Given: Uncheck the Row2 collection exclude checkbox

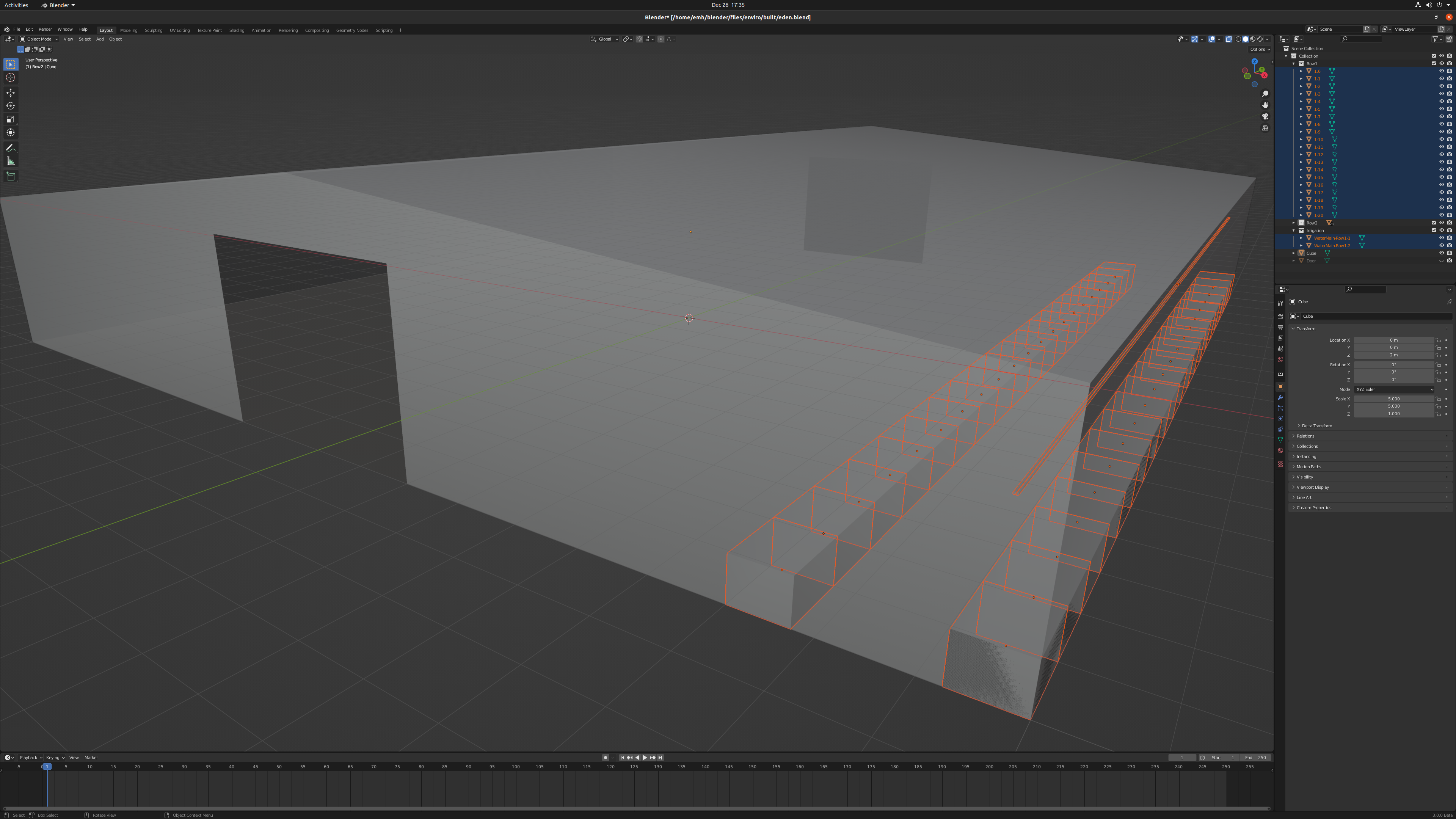Looking at the screenshot, I should coord(1434,223).
